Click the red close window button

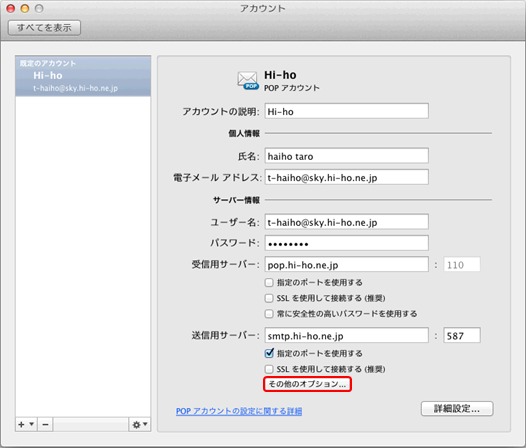pyautogui.click(x=11, y=8)
